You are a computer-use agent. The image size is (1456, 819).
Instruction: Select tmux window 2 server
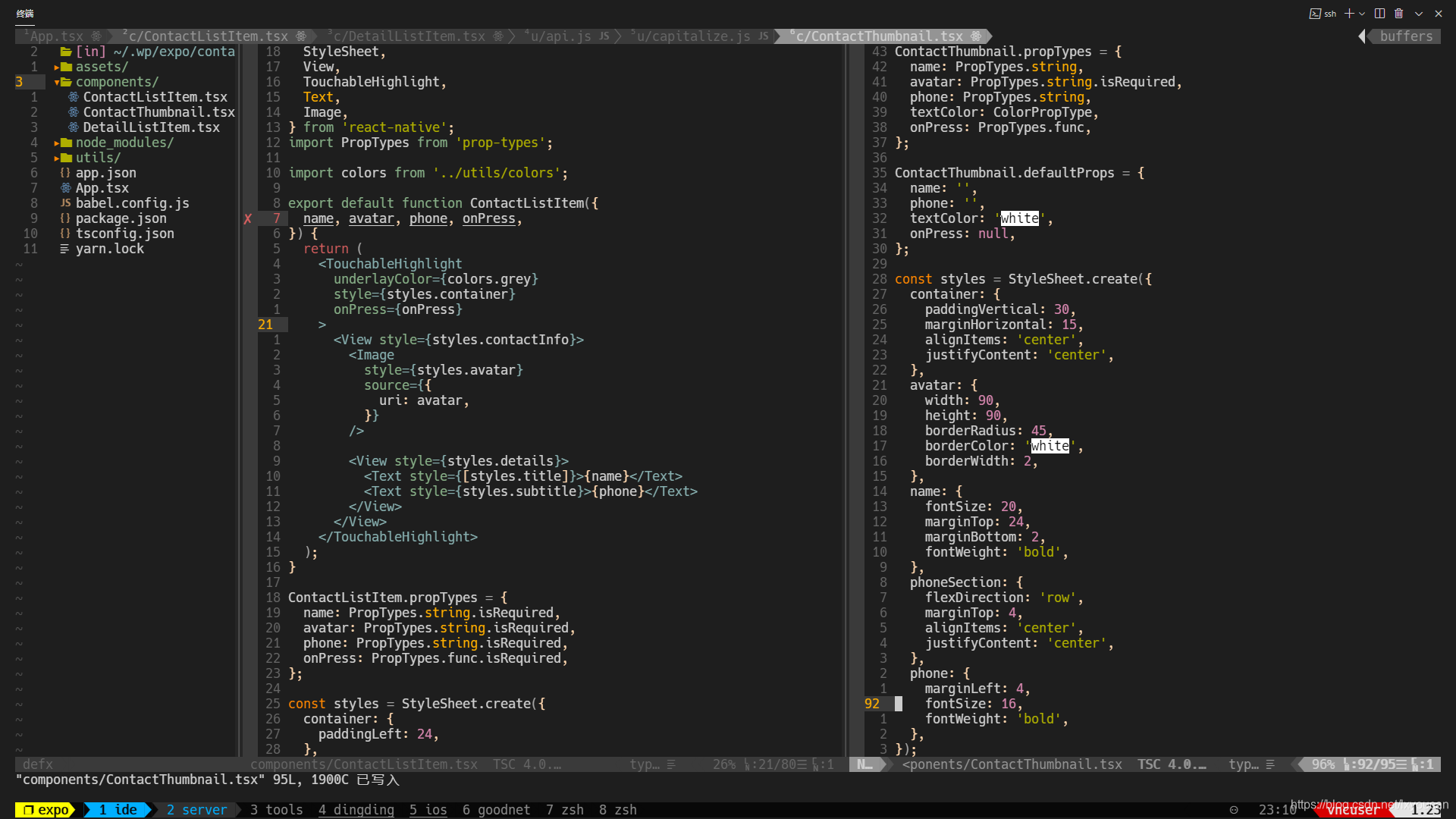tap(196, 810)
